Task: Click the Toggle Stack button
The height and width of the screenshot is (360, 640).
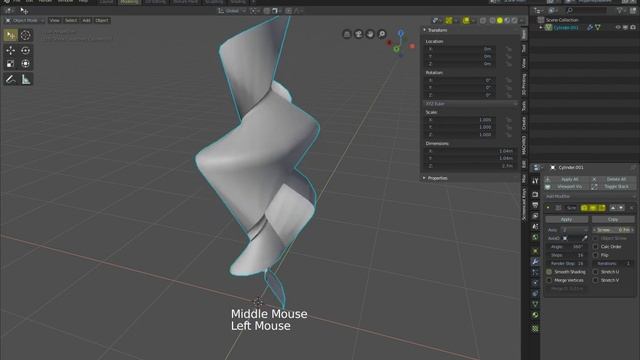Action: coord(613,187)
